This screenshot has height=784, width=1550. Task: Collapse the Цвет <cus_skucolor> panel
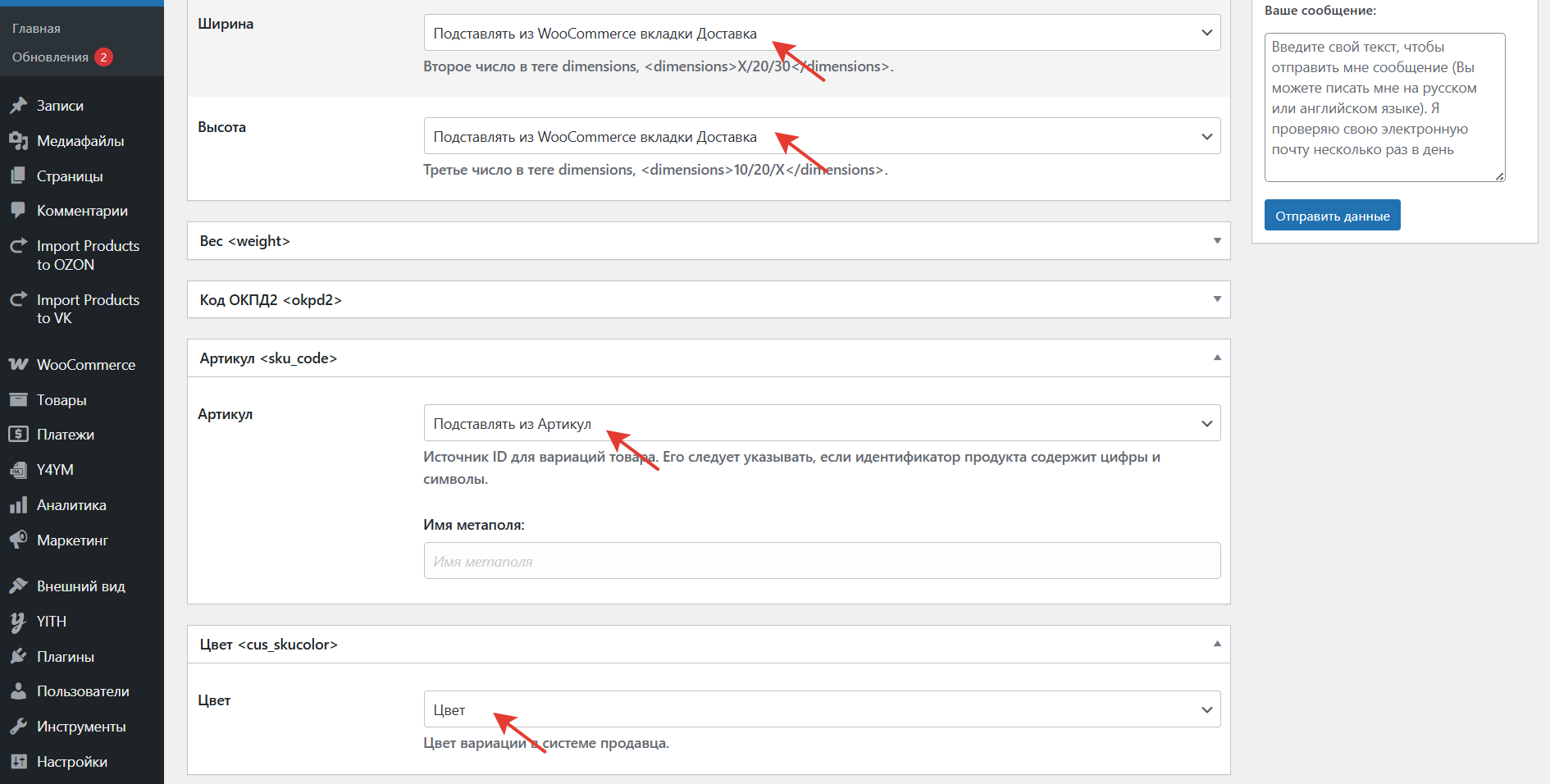click(x=1217, y=644)
